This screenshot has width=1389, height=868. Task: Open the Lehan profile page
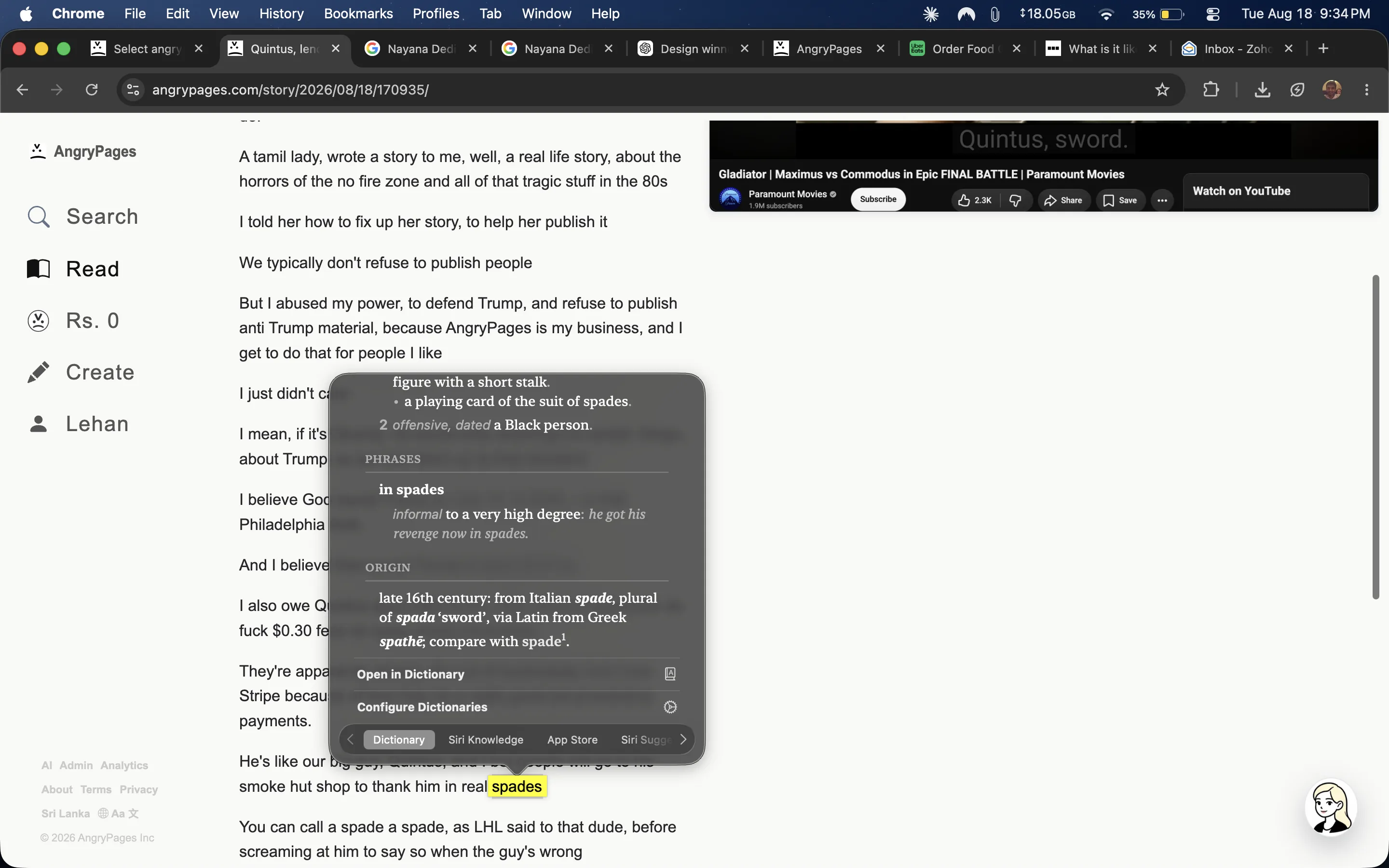point(78,424)
